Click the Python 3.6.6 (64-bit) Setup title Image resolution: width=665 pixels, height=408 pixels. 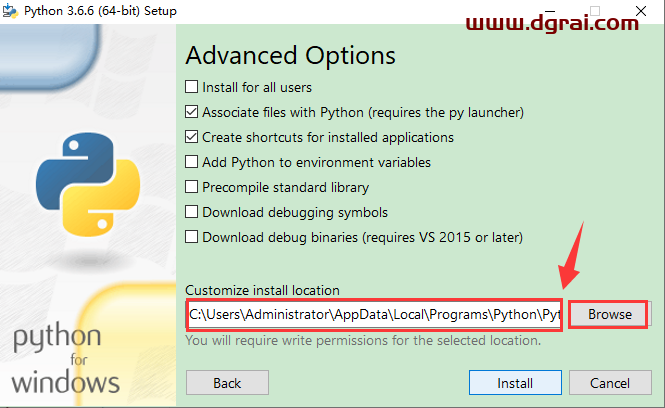coord(100,11)
